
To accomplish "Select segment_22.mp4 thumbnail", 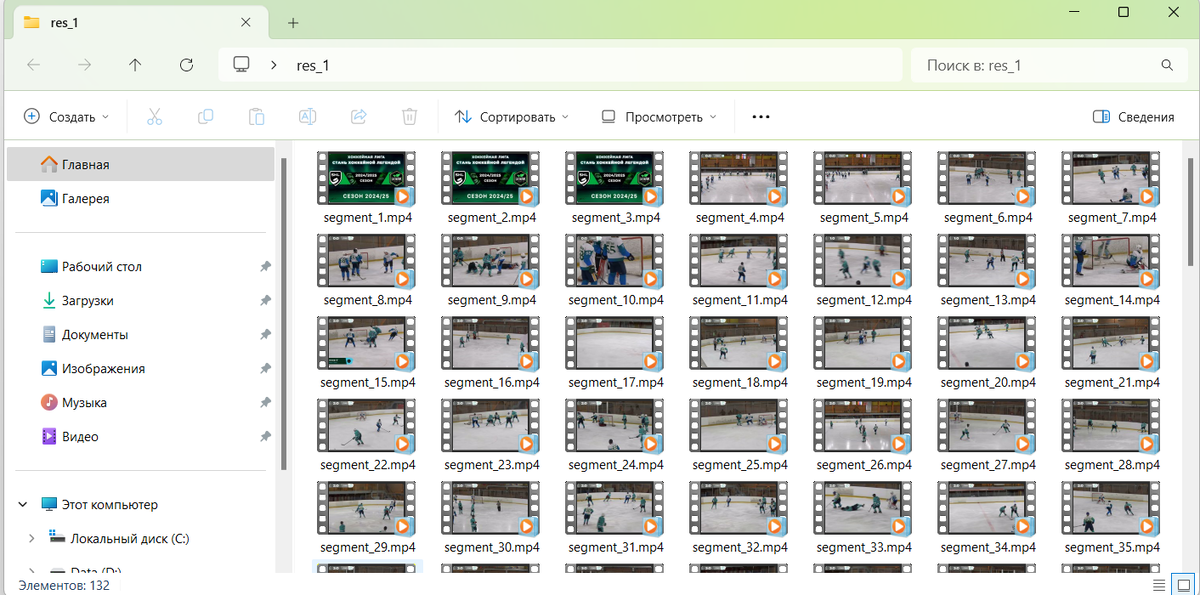I will tap(366, 429).
